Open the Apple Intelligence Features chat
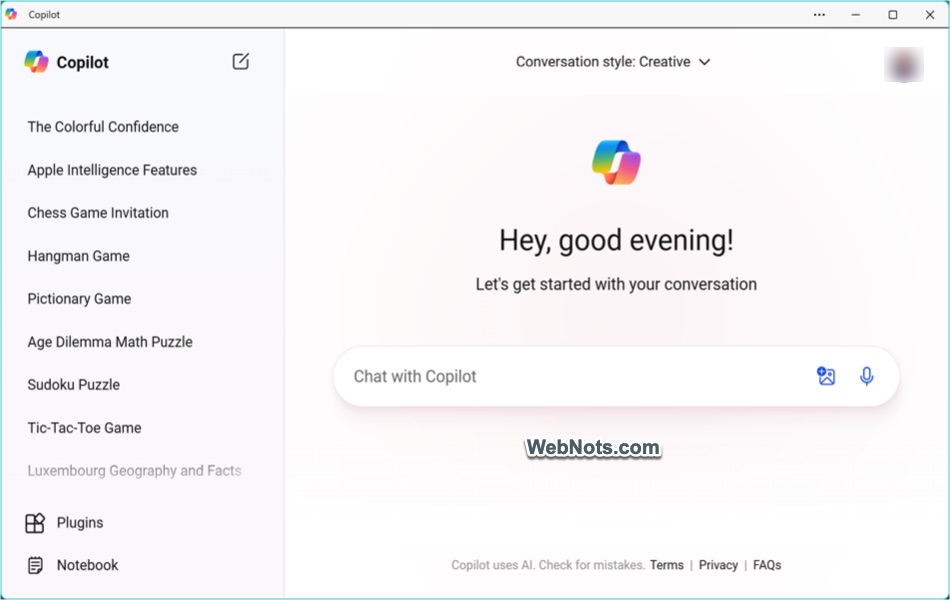This screenshot has height=600, width=950. point(112,170)
